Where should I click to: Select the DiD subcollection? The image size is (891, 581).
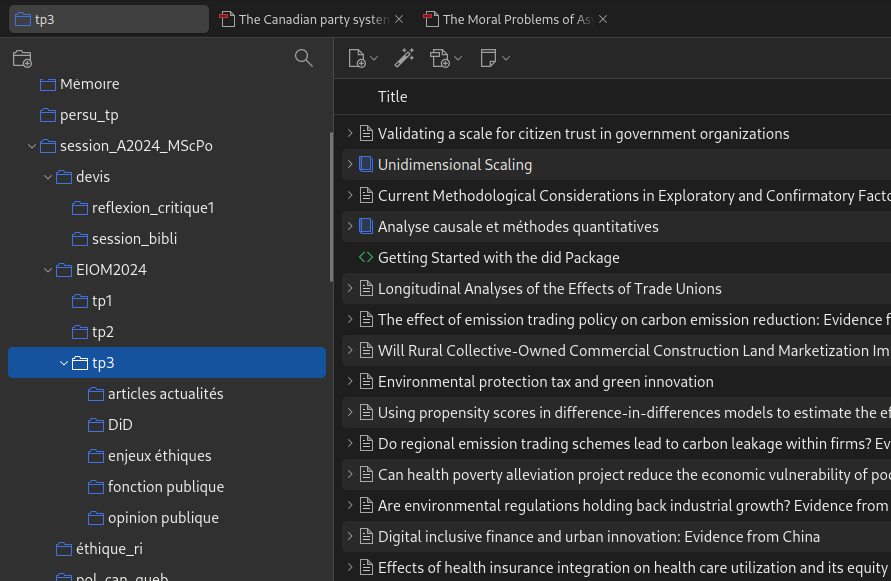click(120, 425)
